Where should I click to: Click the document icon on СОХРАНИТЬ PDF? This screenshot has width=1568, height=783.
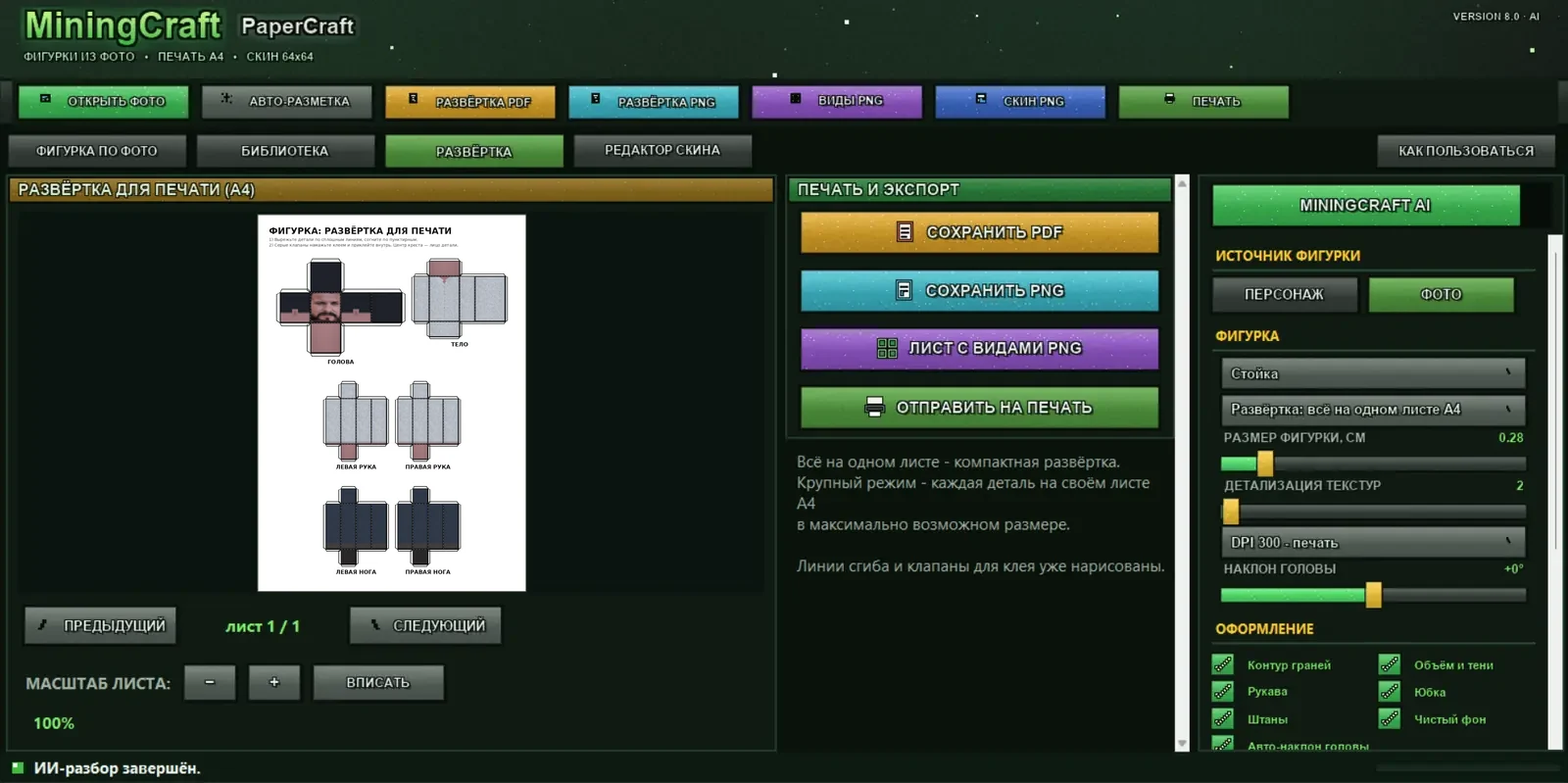click(x=905, y=232)
